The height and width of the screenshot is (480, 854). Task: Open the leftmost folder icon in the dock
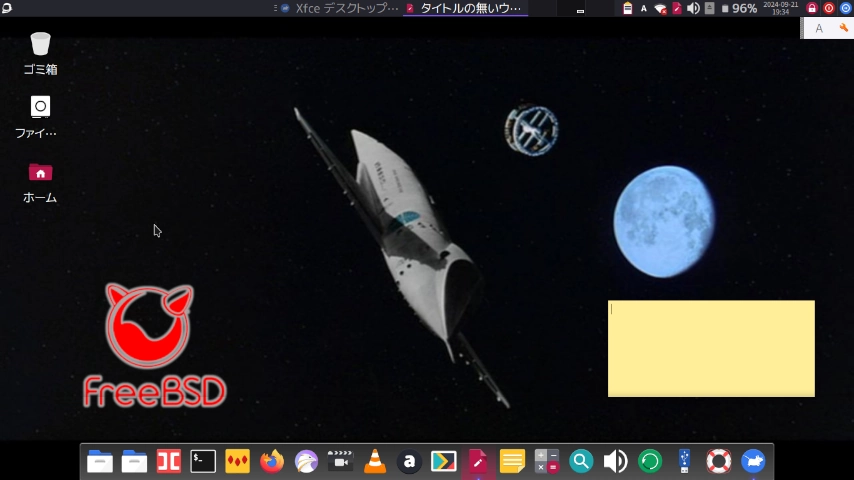click(100, 461)
